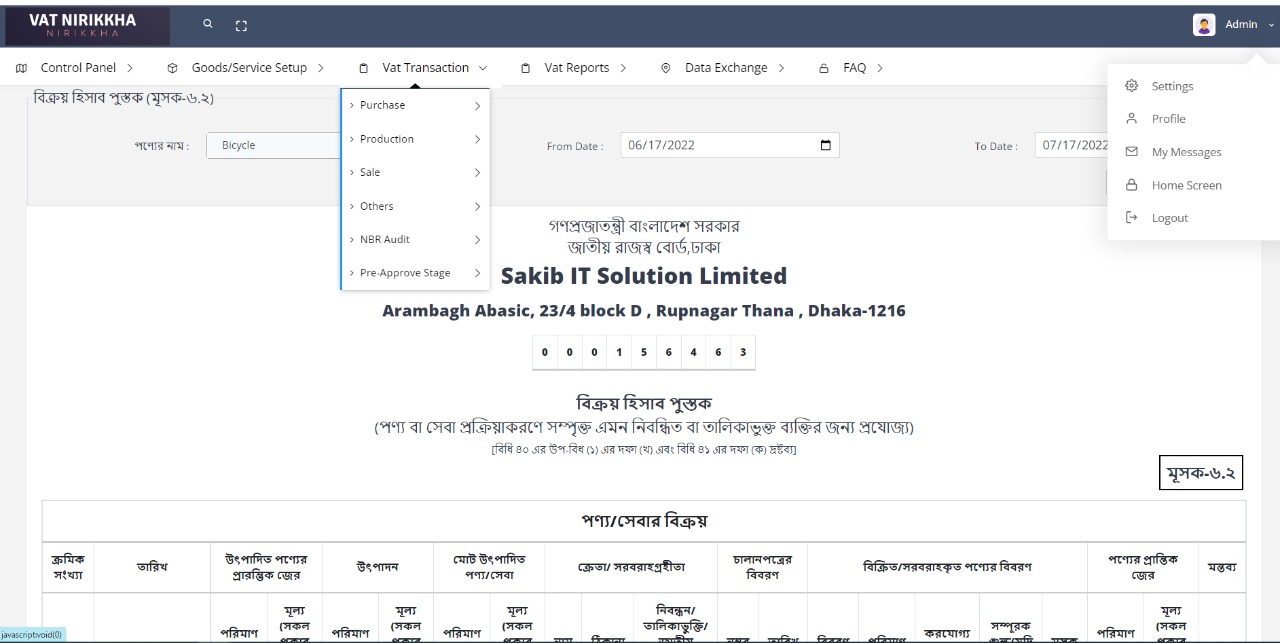Open My Messages from the Admin menu
1280x643 pixels.
point(1187,152)
